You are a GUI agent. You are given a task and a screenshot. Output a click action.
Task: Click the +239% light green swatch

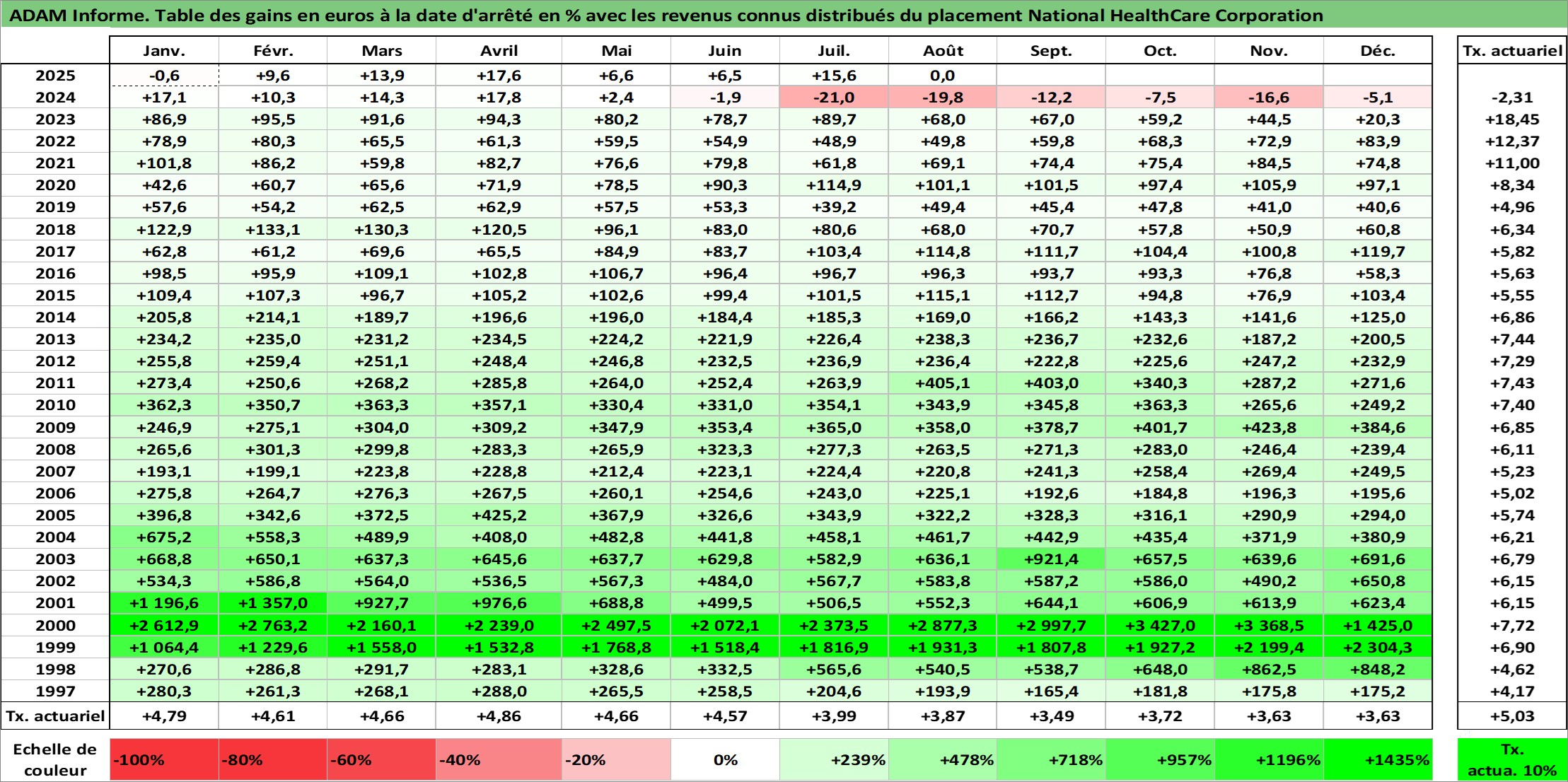pos(834,760)
